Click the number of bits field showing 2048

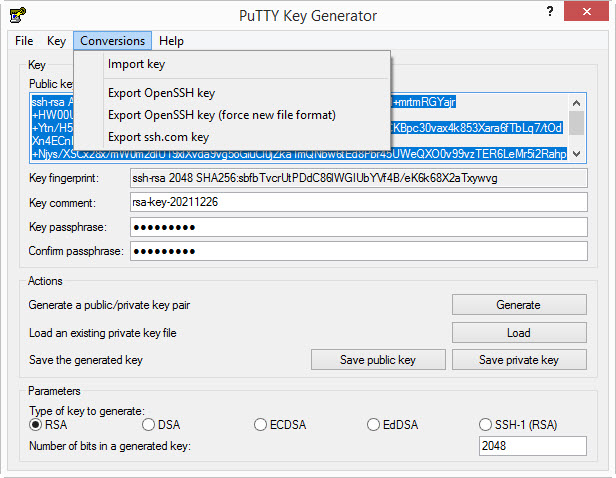[x=532, y=446]
